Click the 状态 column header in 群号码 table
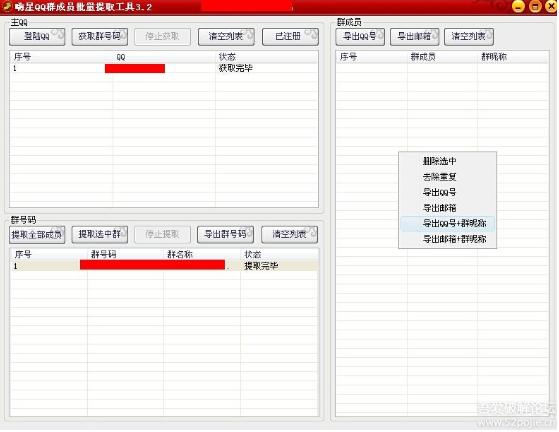The height and width of the screenshot is (432, 559). click(279, 254)
